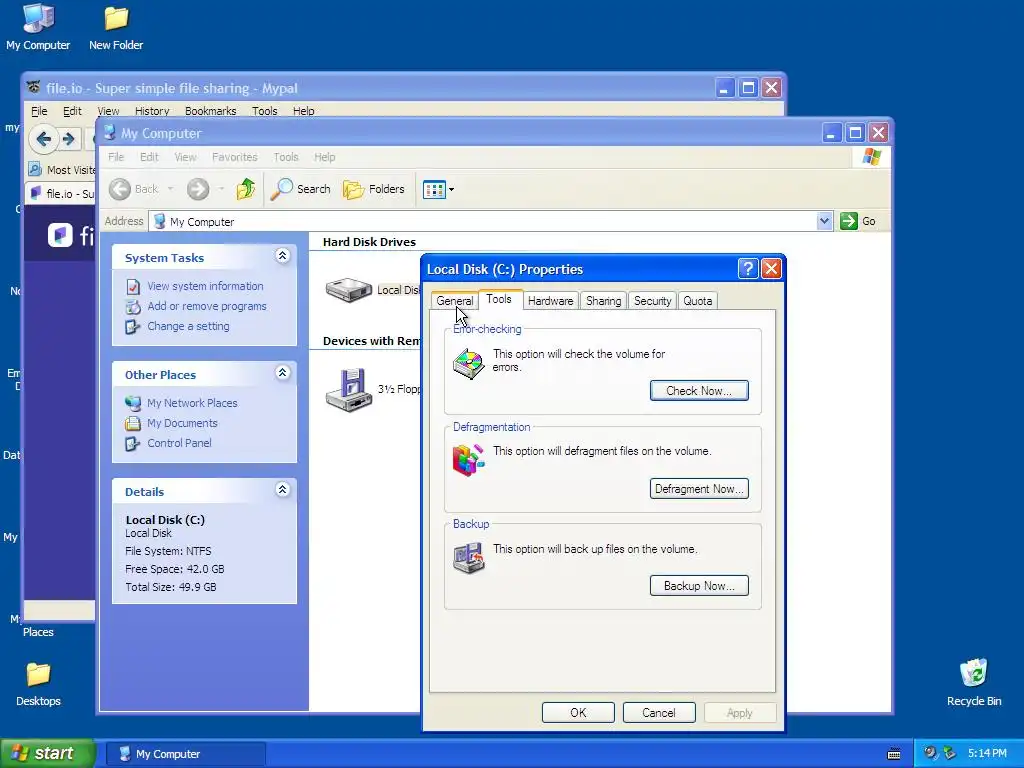1024x768 pixels.
Task: Click the Defragment Now button
Action: click(699, 488)
